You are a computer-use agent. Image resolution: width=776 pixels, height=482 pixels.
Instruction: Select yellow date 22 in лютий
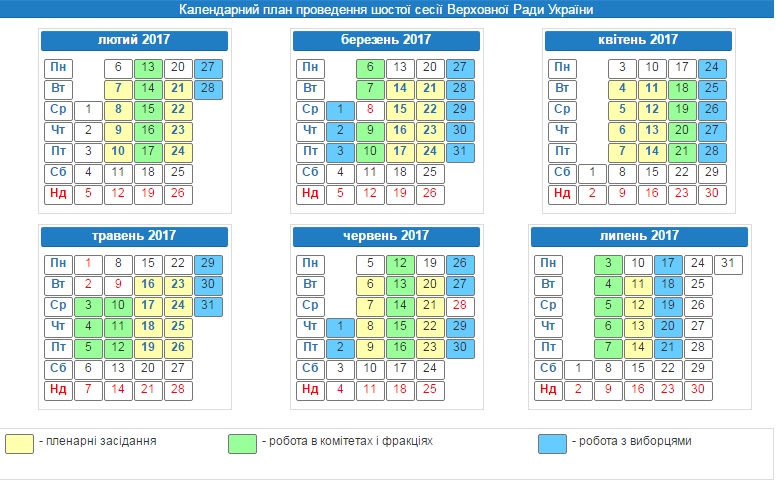pos(178,111)
